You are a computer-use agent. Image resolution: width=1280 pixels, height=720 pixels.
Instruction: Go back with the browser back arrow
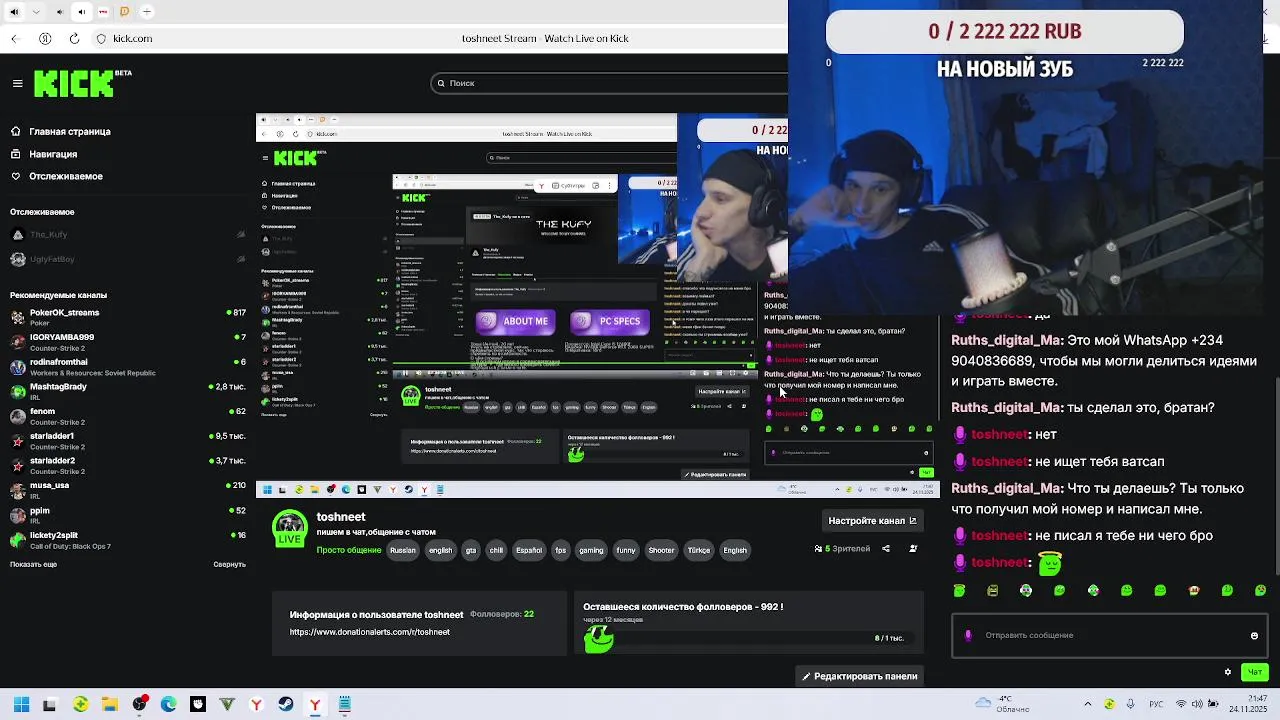coord(15,39)
